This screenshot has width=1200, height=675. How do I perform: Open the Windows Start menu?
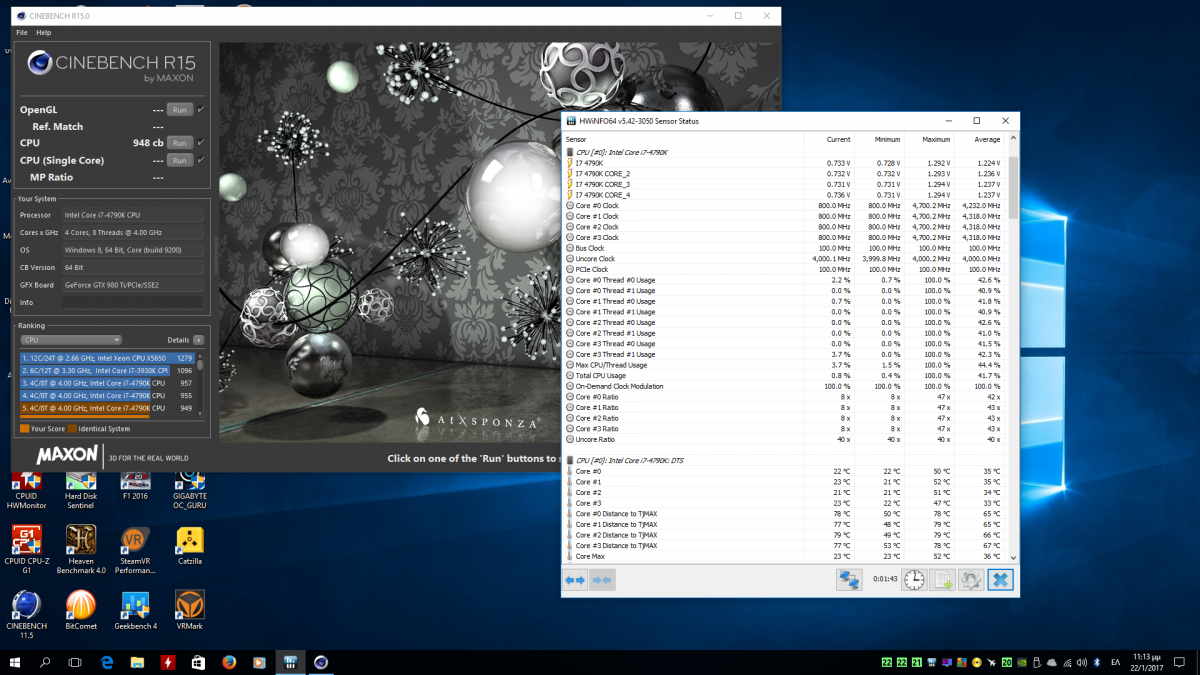(x=15, y=662)
